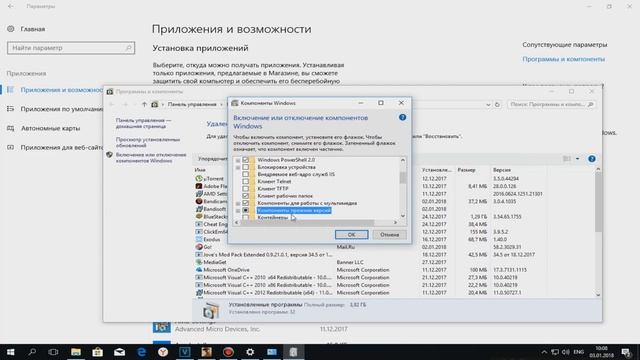Show hidden system tray icons
The width and height of the screenshot is (640, 360).
[x=544, y=352]
